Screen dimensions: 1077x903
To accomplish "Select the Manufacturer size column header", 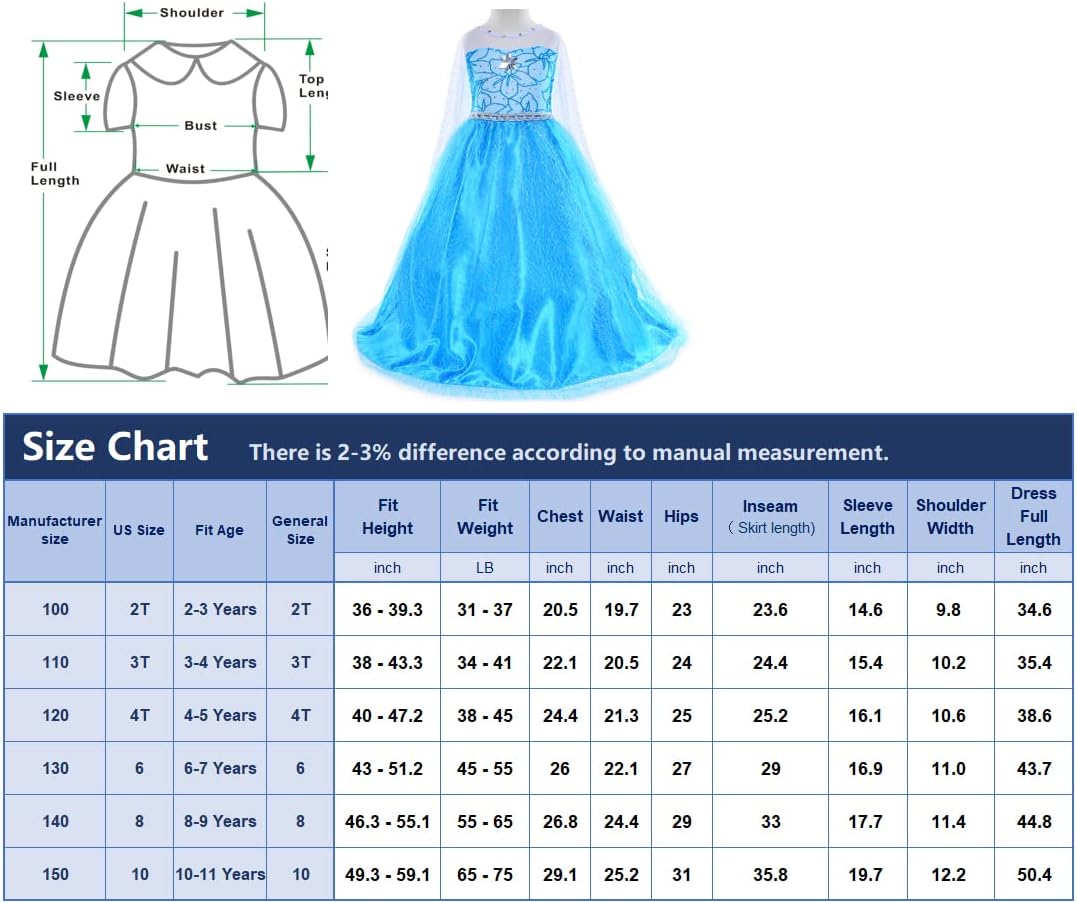I will pos(55,530).
